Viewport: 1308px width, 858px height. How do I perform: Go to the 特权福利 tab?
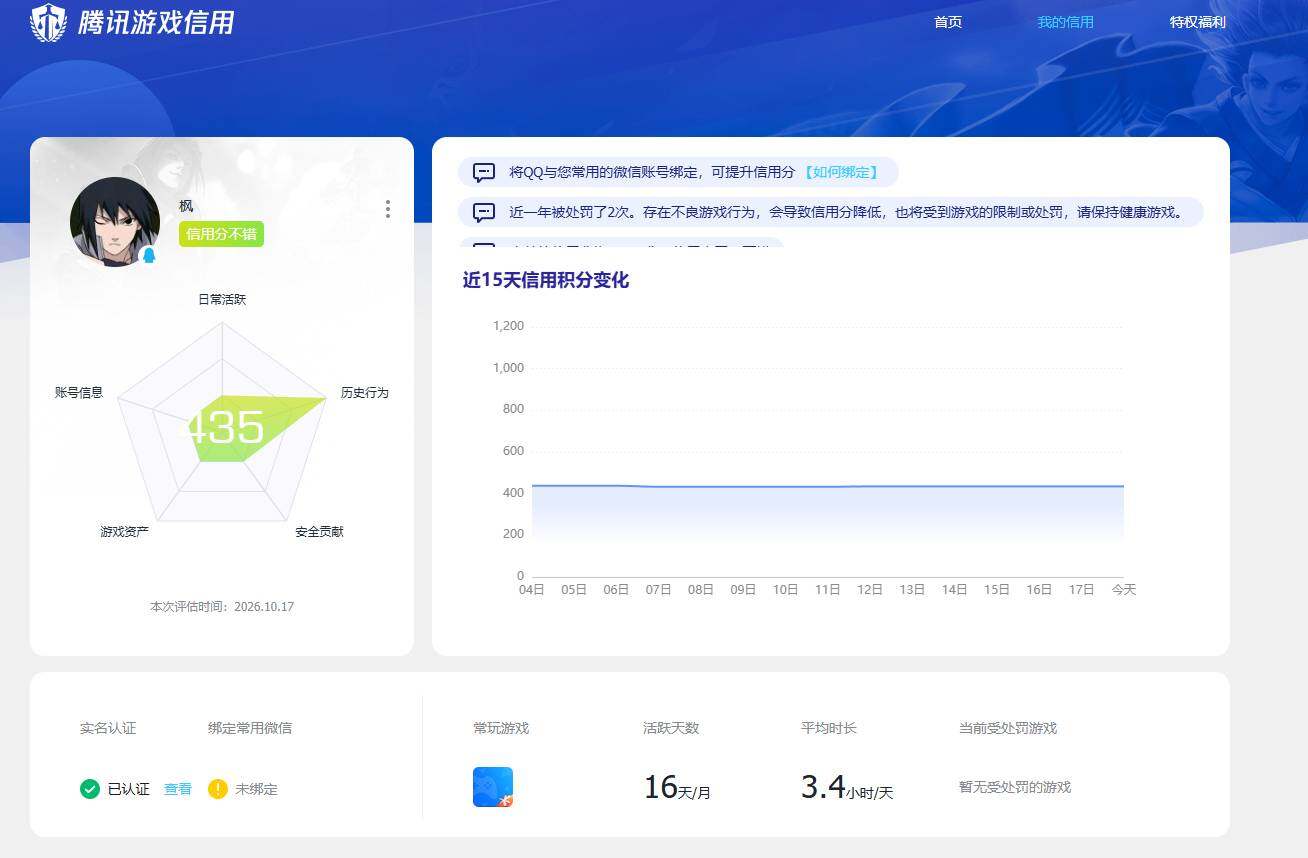pos(1197,22)
